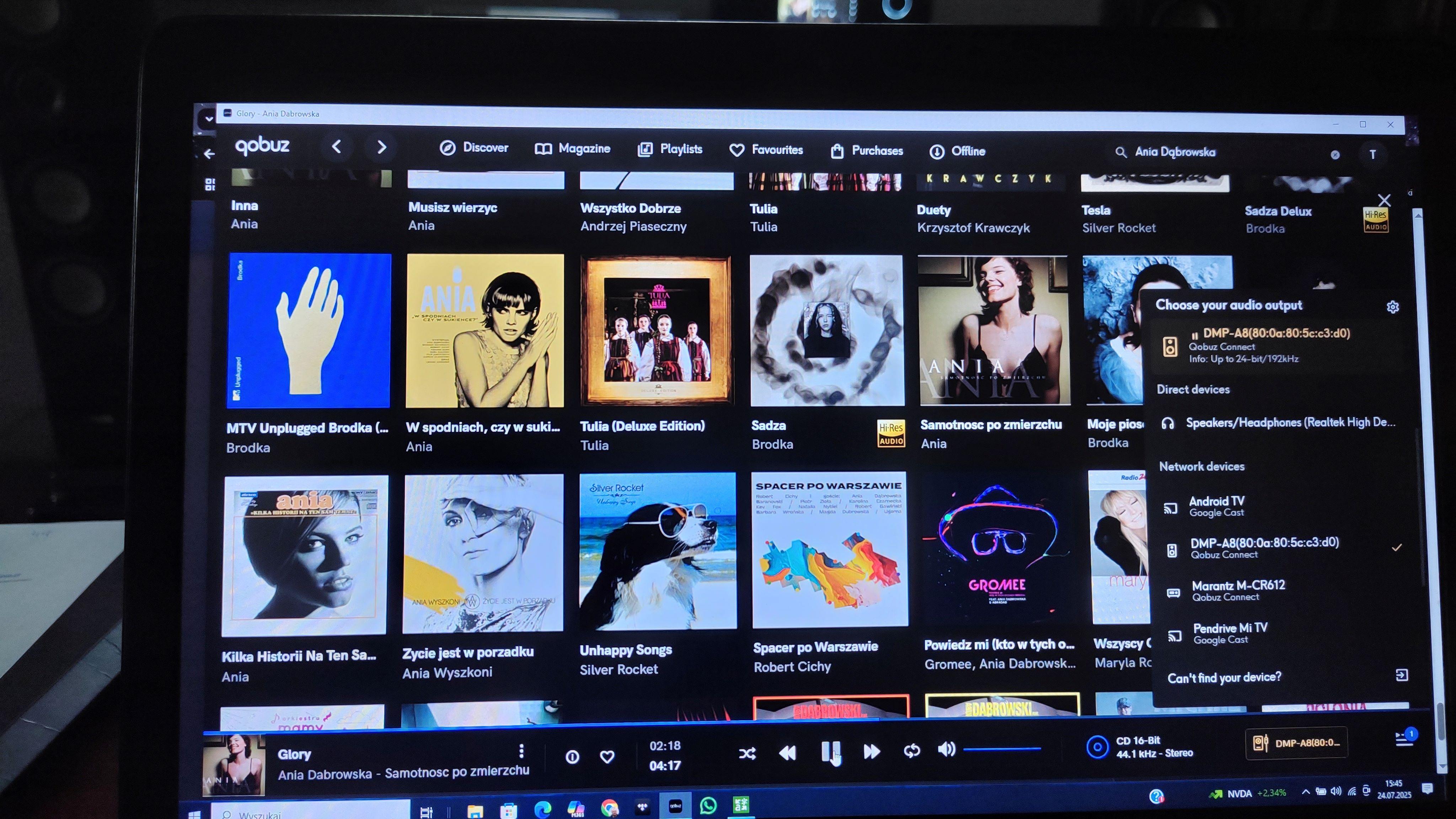Open the Discover tab

tap(473, 148)
